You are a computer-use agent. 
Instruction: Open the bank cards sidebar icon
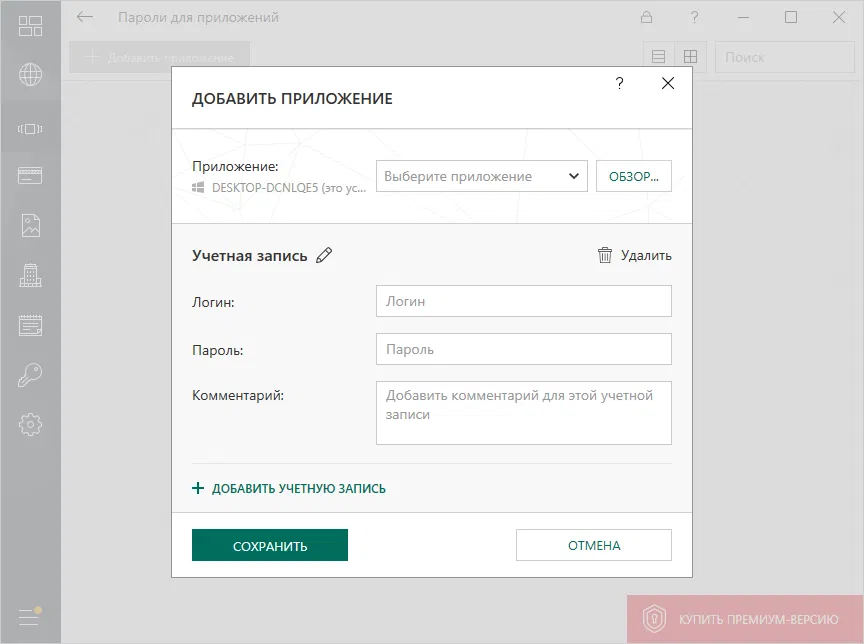[x=30, y=176]
